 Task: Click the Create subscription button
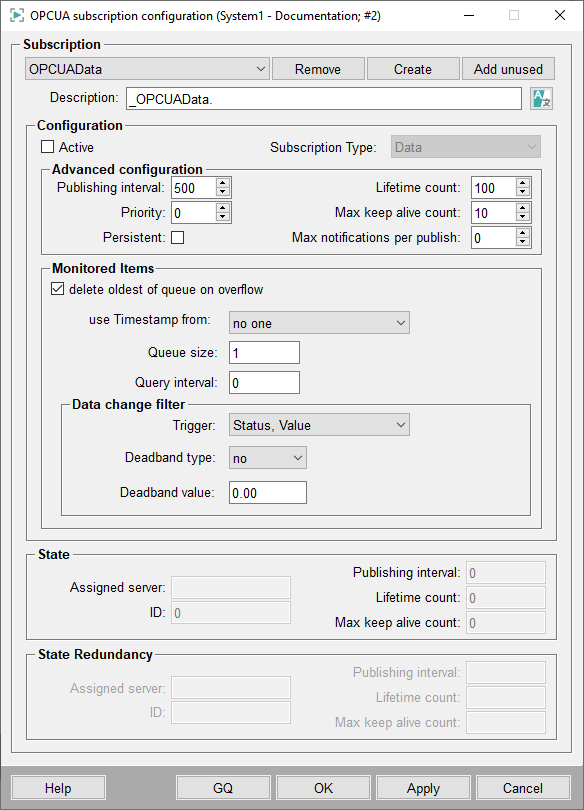point(413,69)
